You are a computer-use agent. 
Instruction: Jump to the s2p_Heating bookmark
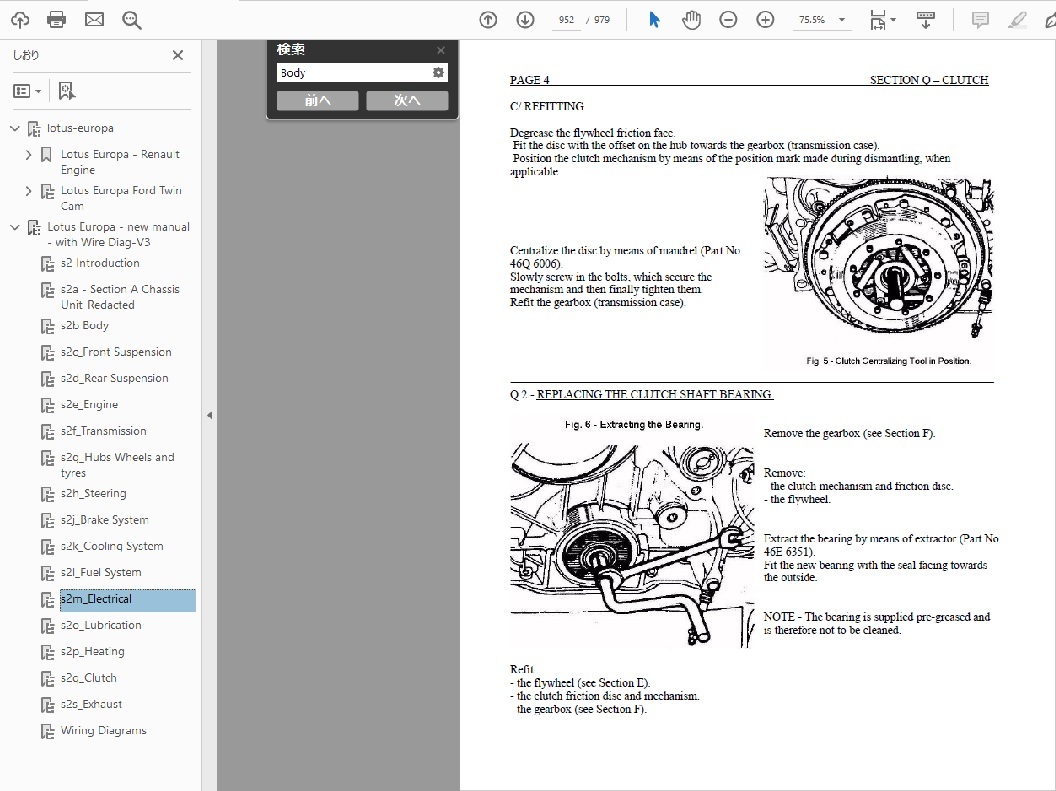(x=93, y=652)
